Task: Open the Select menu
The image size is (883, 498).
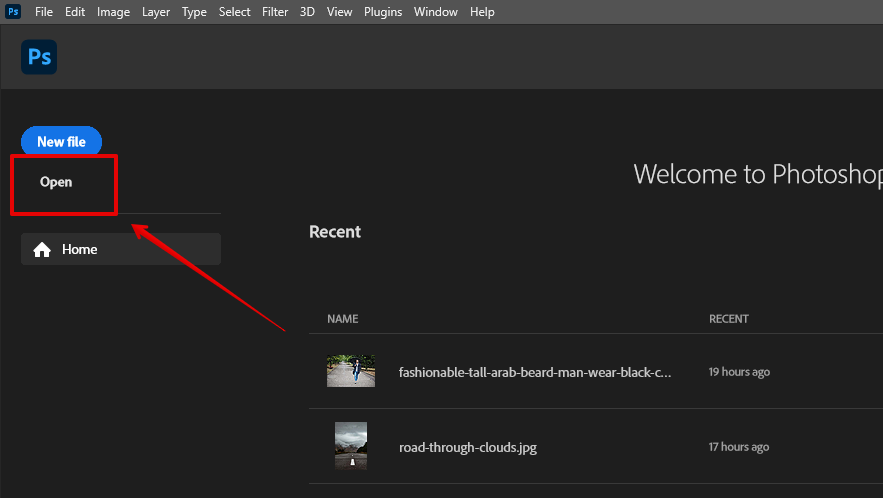Action: (x=234, y=12)
